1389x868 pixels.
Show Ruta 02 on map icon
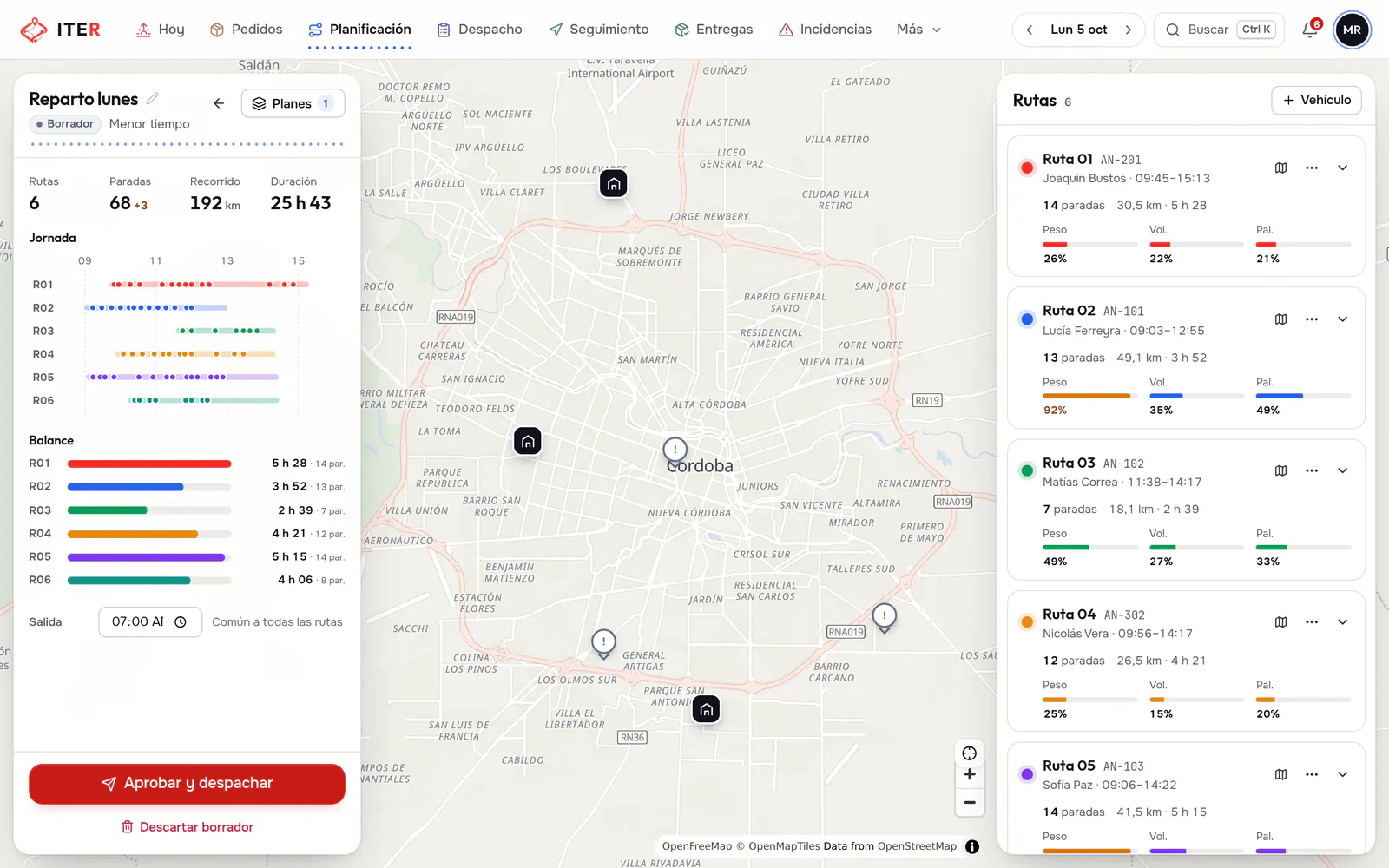click(x=1280, y=319)
